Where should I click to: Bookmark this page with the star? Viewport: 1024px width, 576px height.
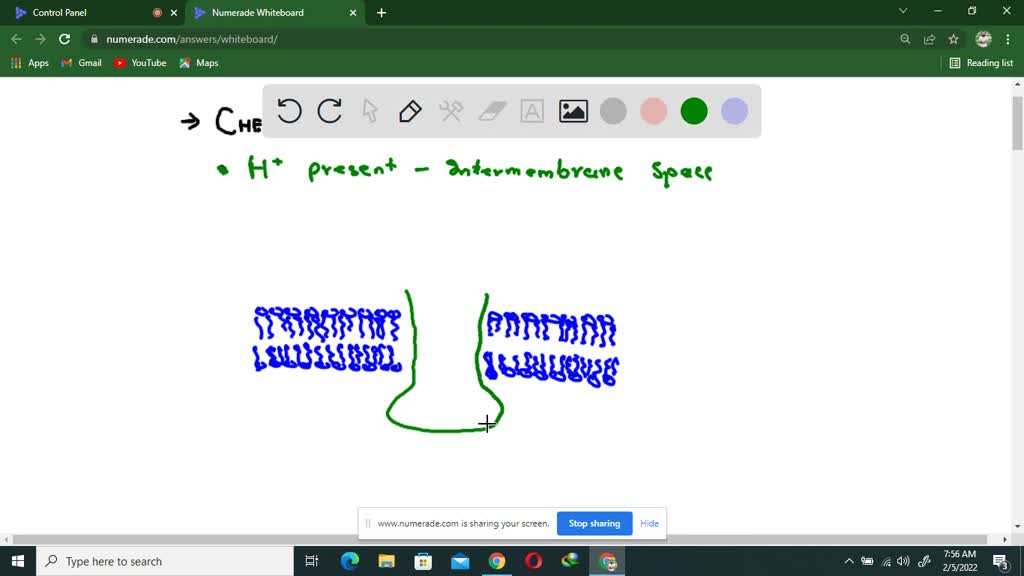click(953, 39)
